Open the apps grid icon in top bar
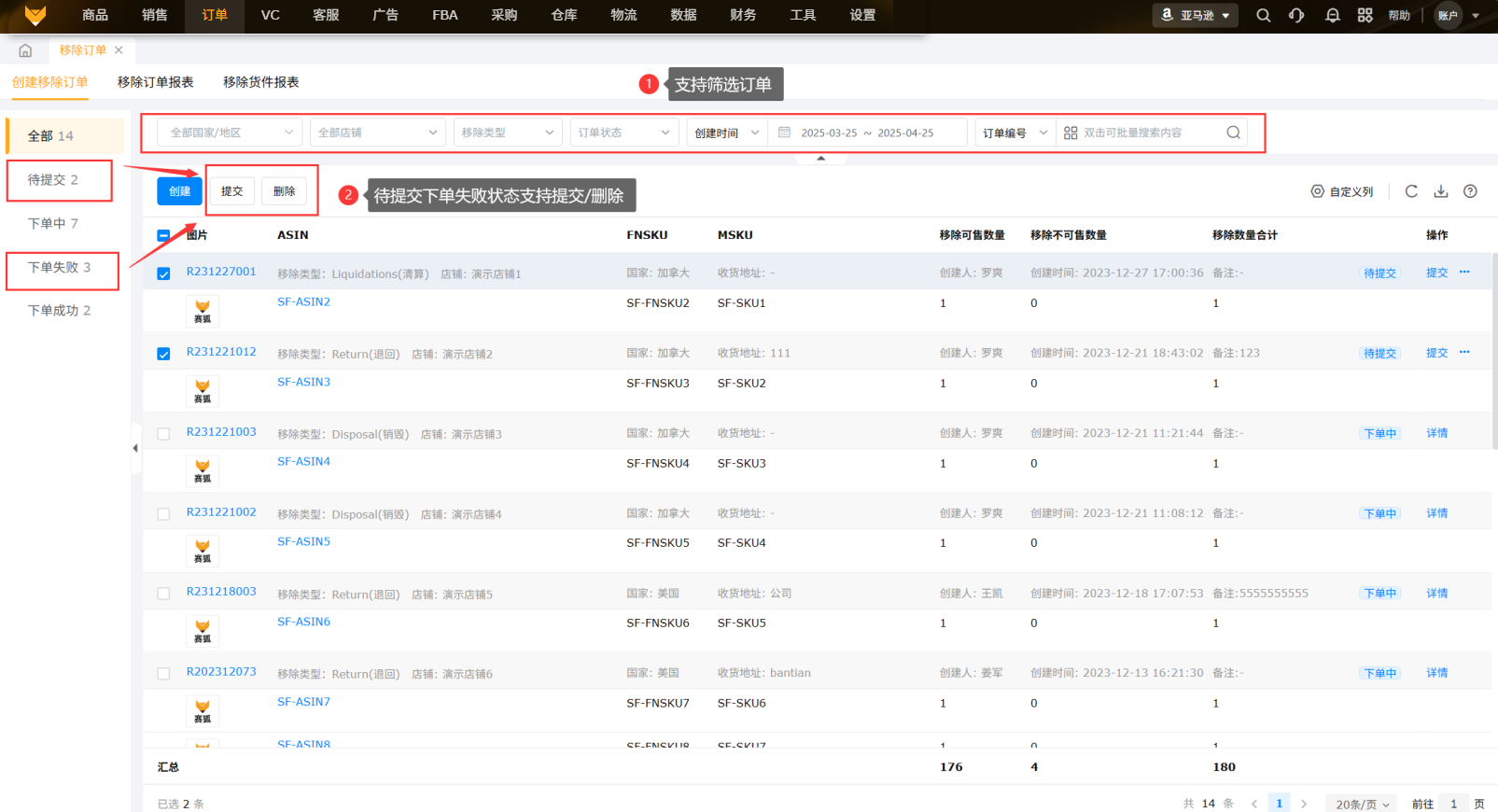The image size is (1498, 812). (x=1365, y=16)
